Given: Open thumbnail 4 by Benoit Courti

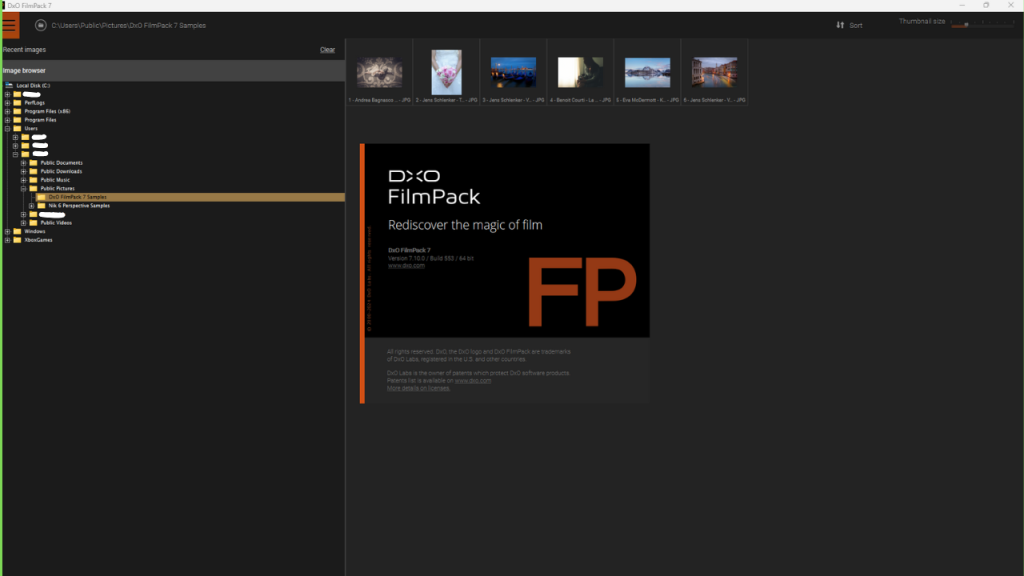Looking at the screenshot, I should [581, 72].
